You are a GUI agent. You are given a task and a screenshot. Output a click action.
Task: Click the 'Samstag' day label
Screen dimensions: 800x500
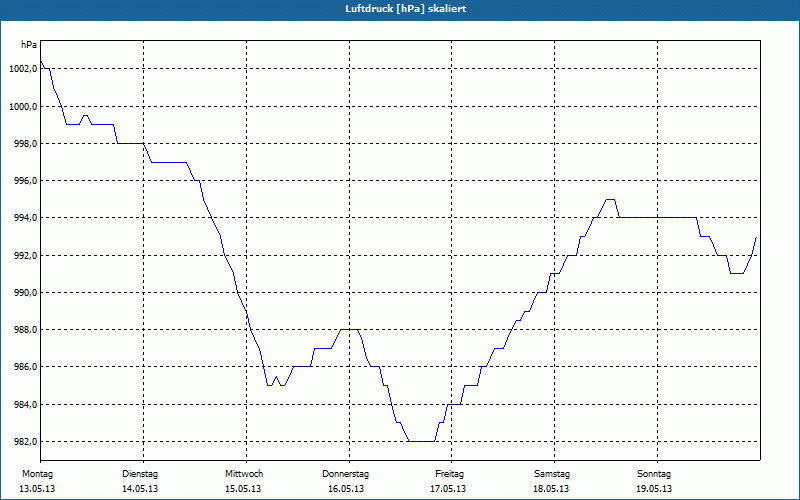click(552, 474)
